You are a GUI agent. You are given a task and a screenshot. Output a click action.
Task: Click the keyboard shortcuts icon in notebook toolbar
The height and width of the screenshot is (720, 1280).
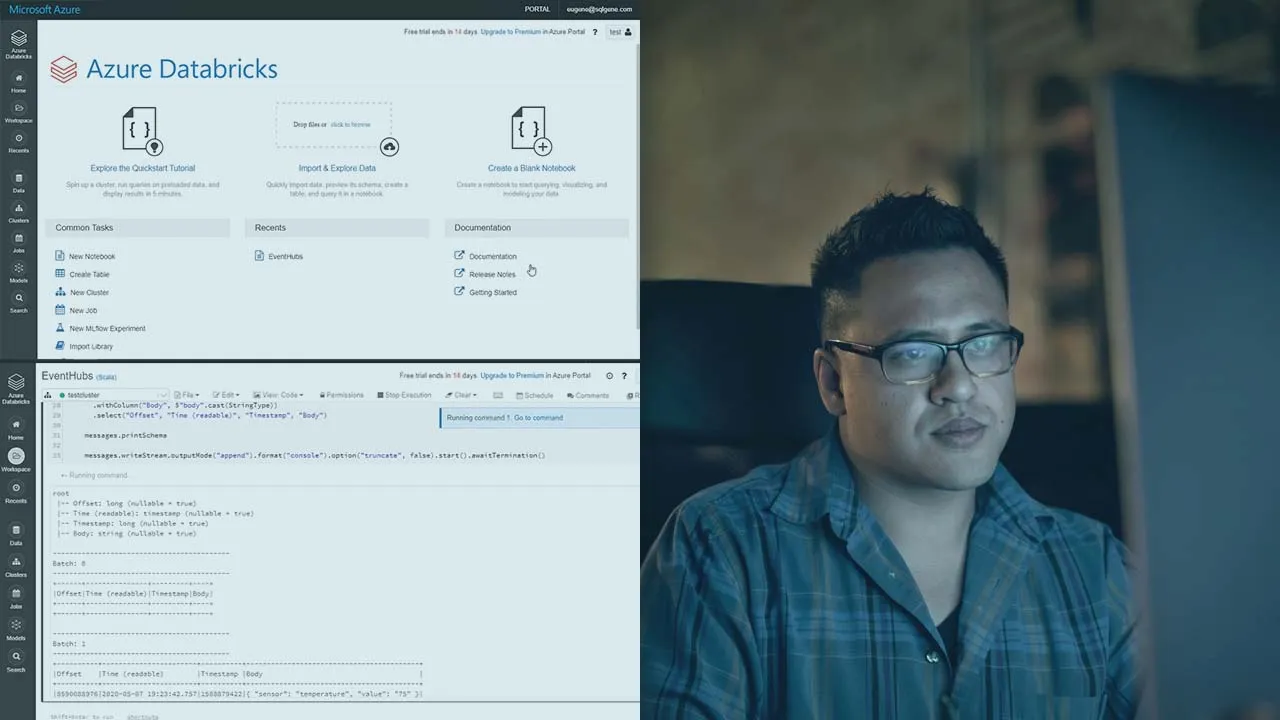[x=498, y=395]
